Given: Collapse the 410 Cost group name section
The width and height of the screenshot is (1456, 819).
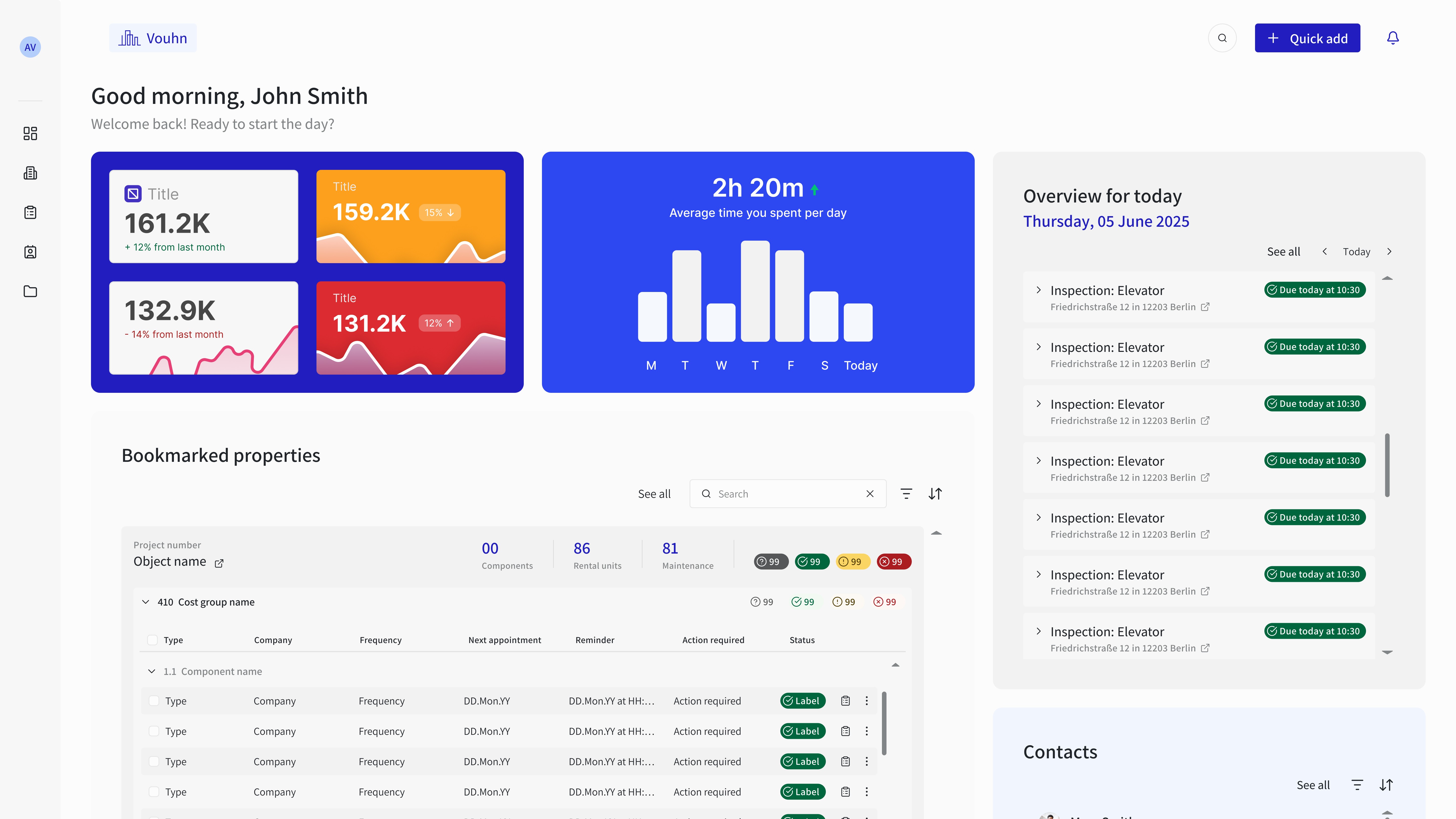Looking at the screenshot, I should [x=146, y=602].
